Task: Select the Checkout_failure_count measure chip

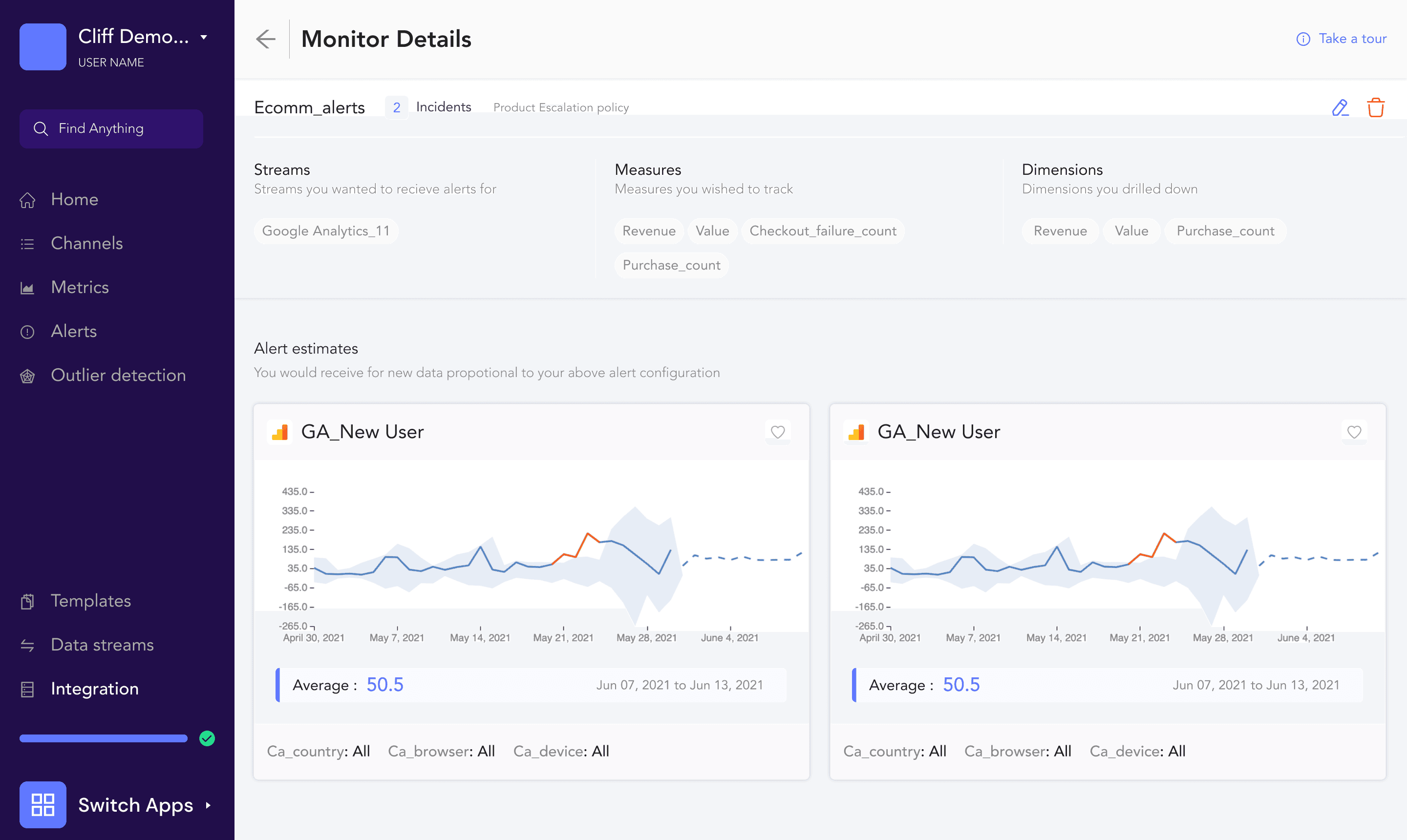Action: coord(822,231)
